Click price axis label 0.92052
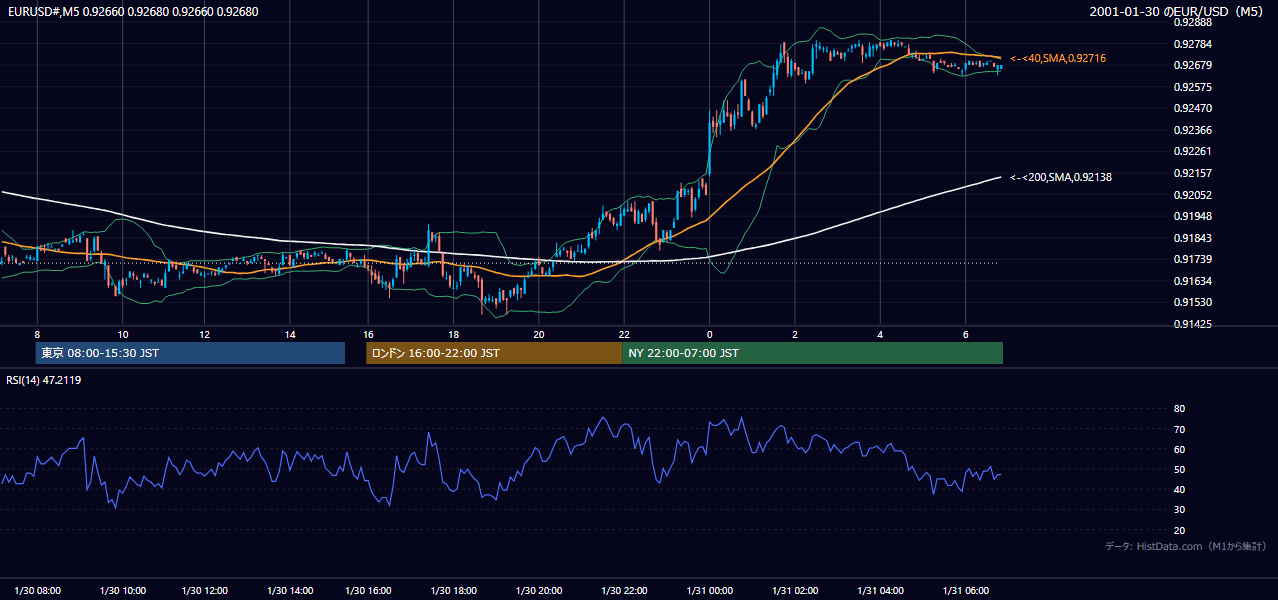The height and width of the screenshot is (600, 1278). (1191, 195)
